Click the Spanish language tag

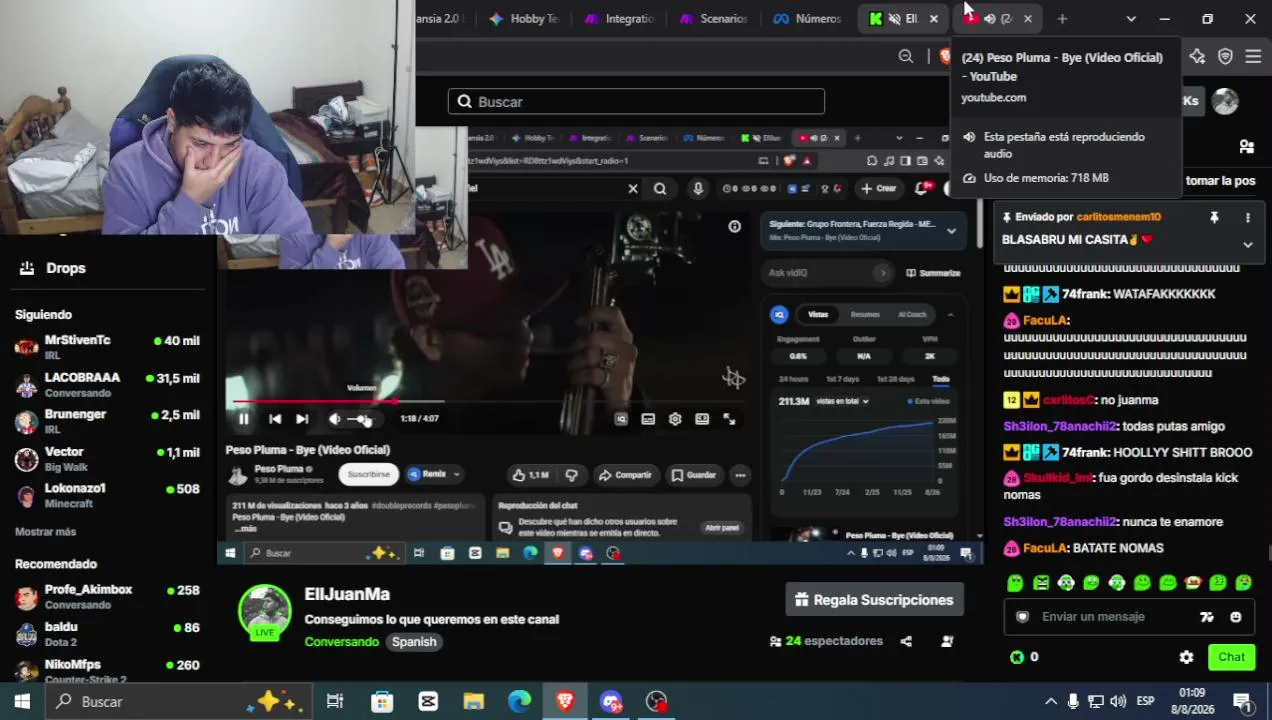point(414,642)
